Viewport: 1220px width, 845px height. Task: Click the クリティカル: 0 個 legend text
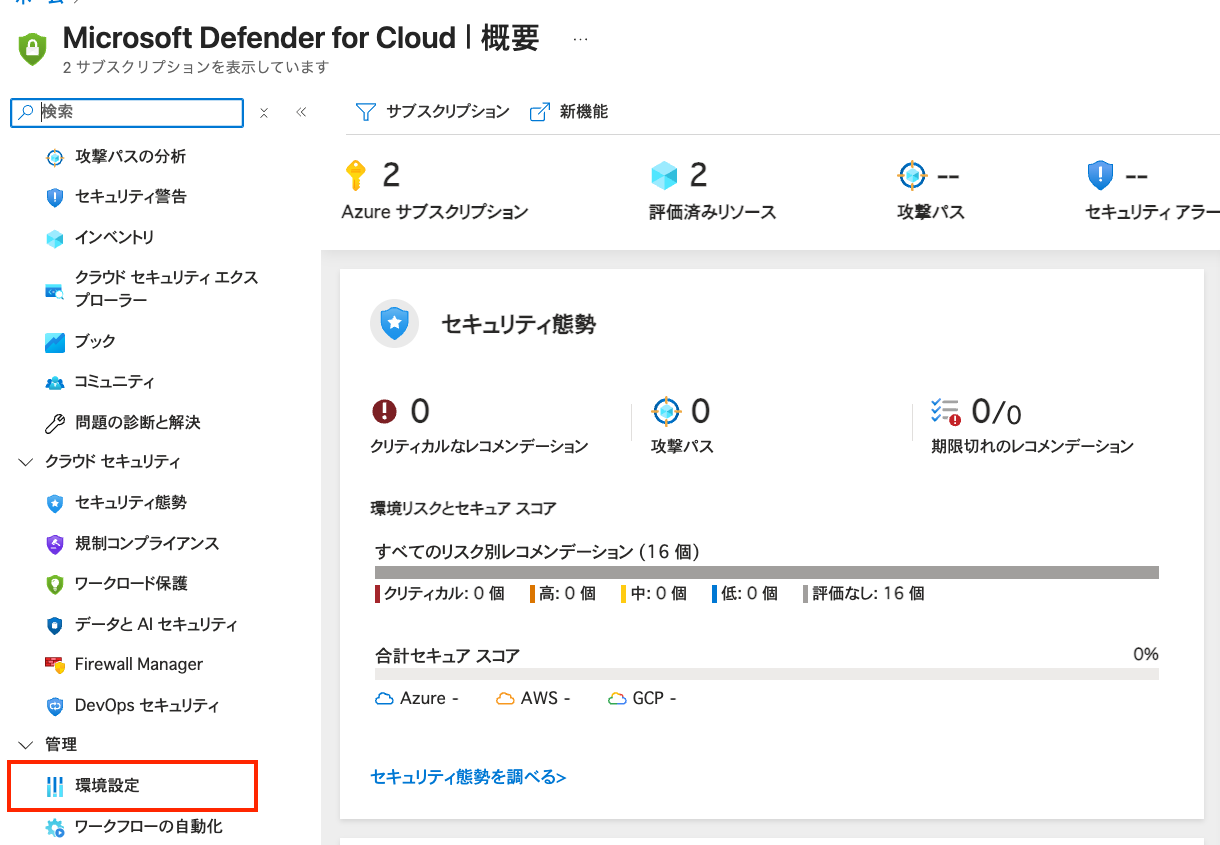[444, 594]
